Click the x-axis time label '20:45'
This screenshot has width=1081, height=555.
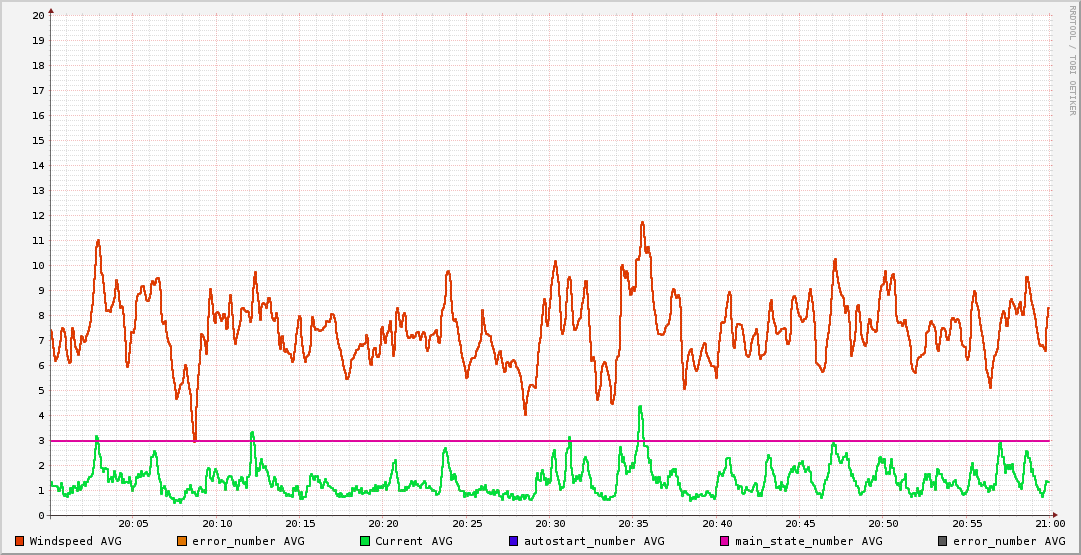[800, 525]
